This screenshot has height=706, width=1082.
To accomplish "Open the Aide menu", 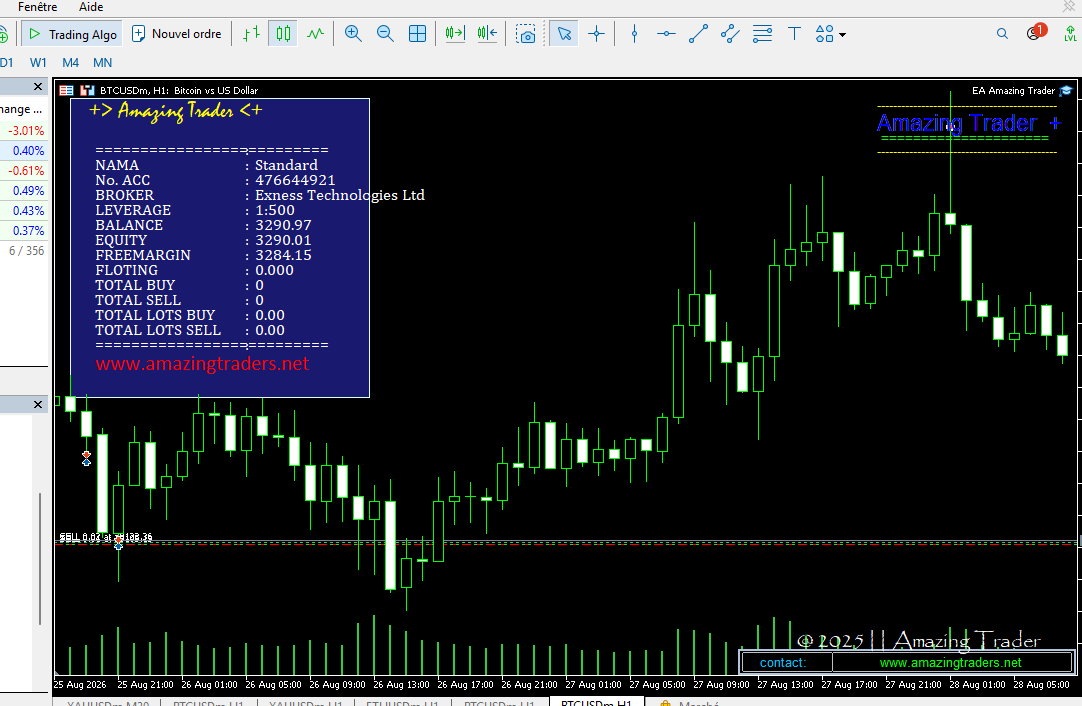I will point(91,7).
